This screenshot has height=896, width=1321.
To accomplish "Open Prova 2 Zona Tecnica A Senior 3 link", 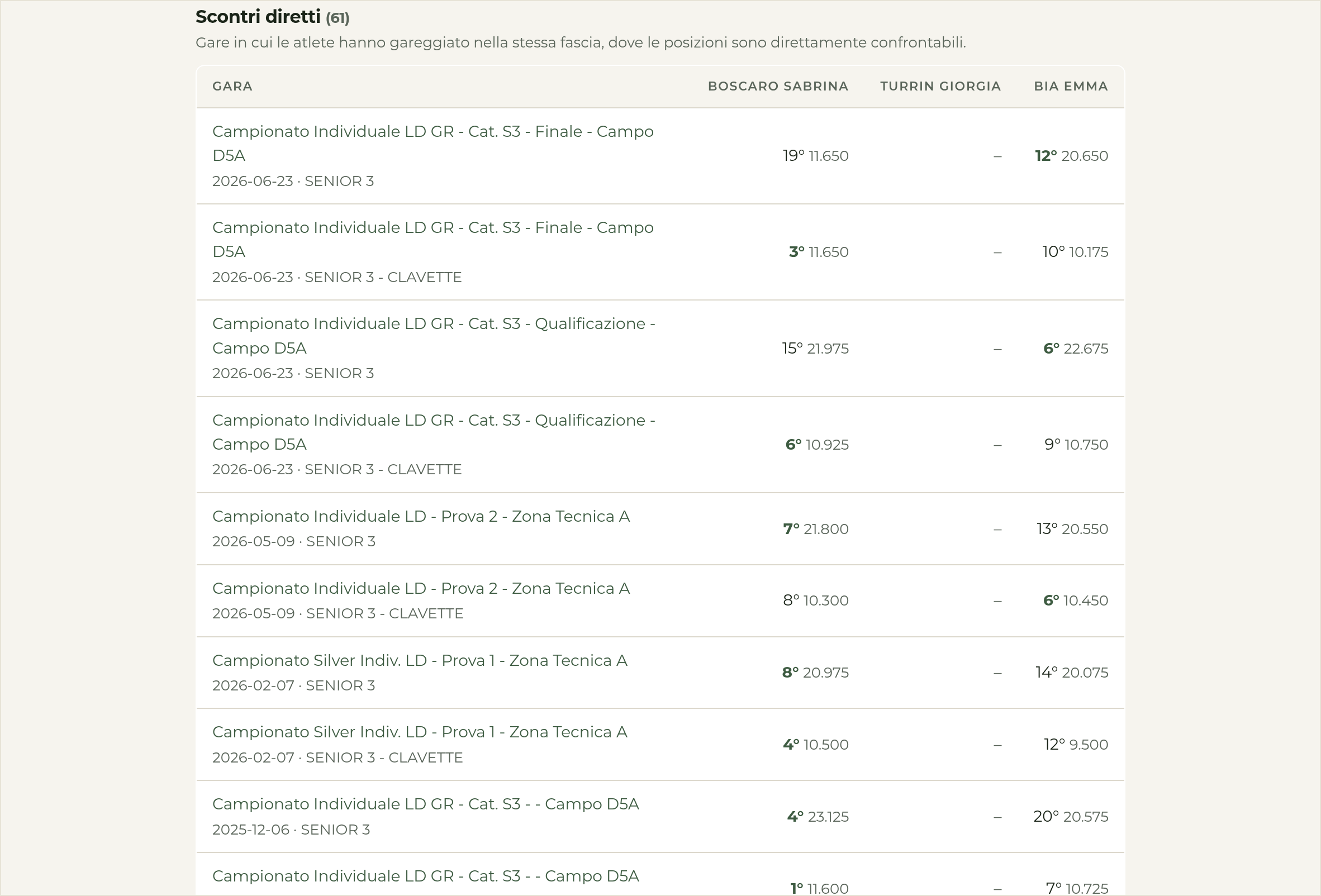I will (421, 517).
